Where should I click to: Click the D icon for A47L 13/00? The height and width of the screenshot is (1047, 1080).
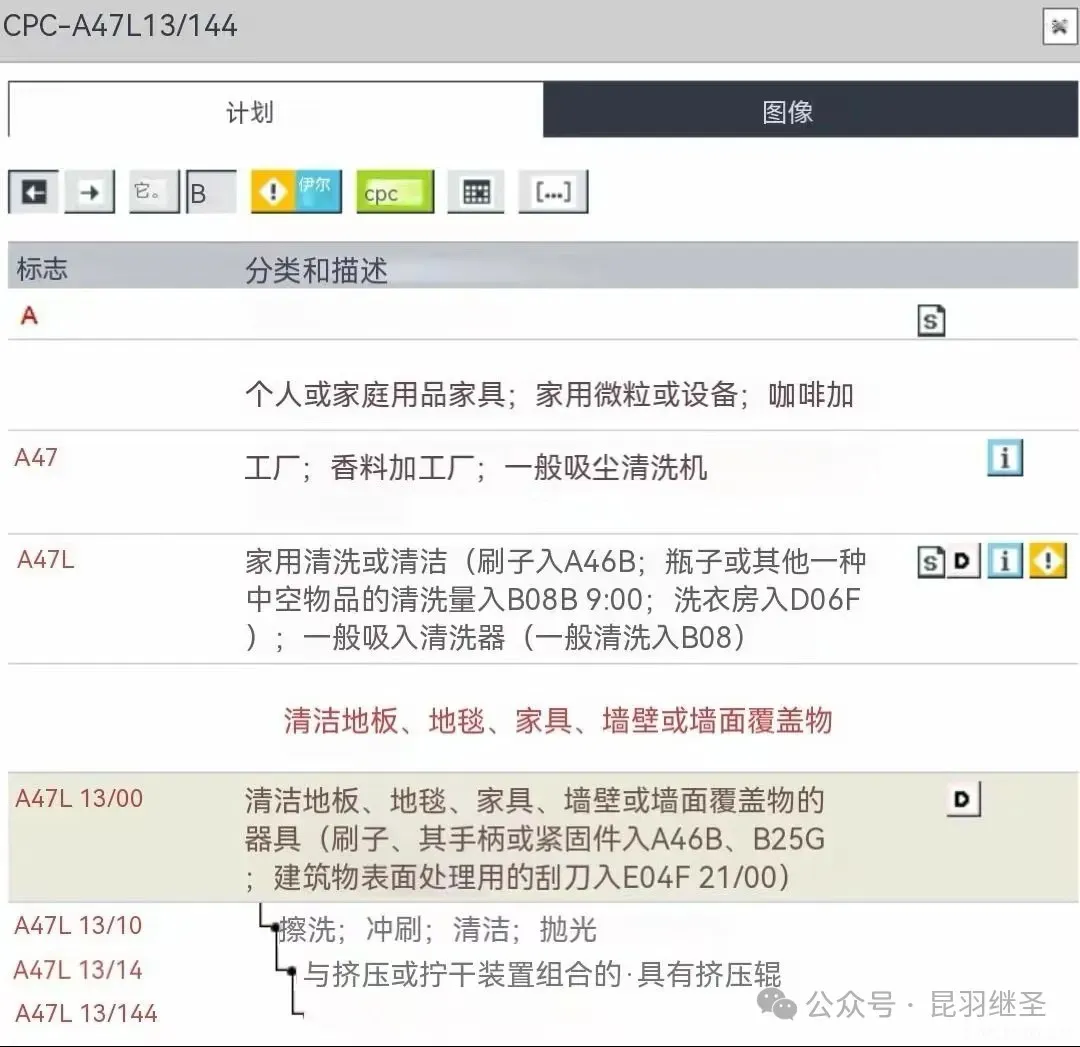tap(963, 799)
